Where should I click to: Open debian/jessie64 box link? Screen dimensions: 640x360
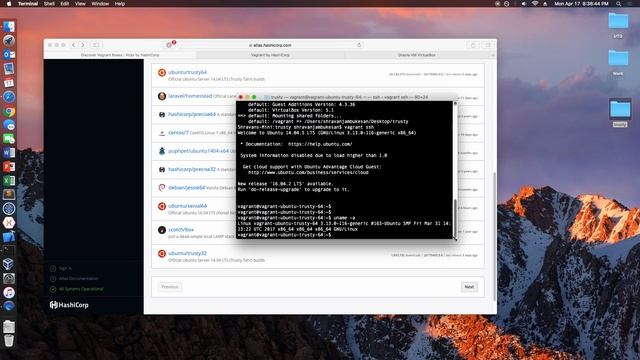(187, 187)
